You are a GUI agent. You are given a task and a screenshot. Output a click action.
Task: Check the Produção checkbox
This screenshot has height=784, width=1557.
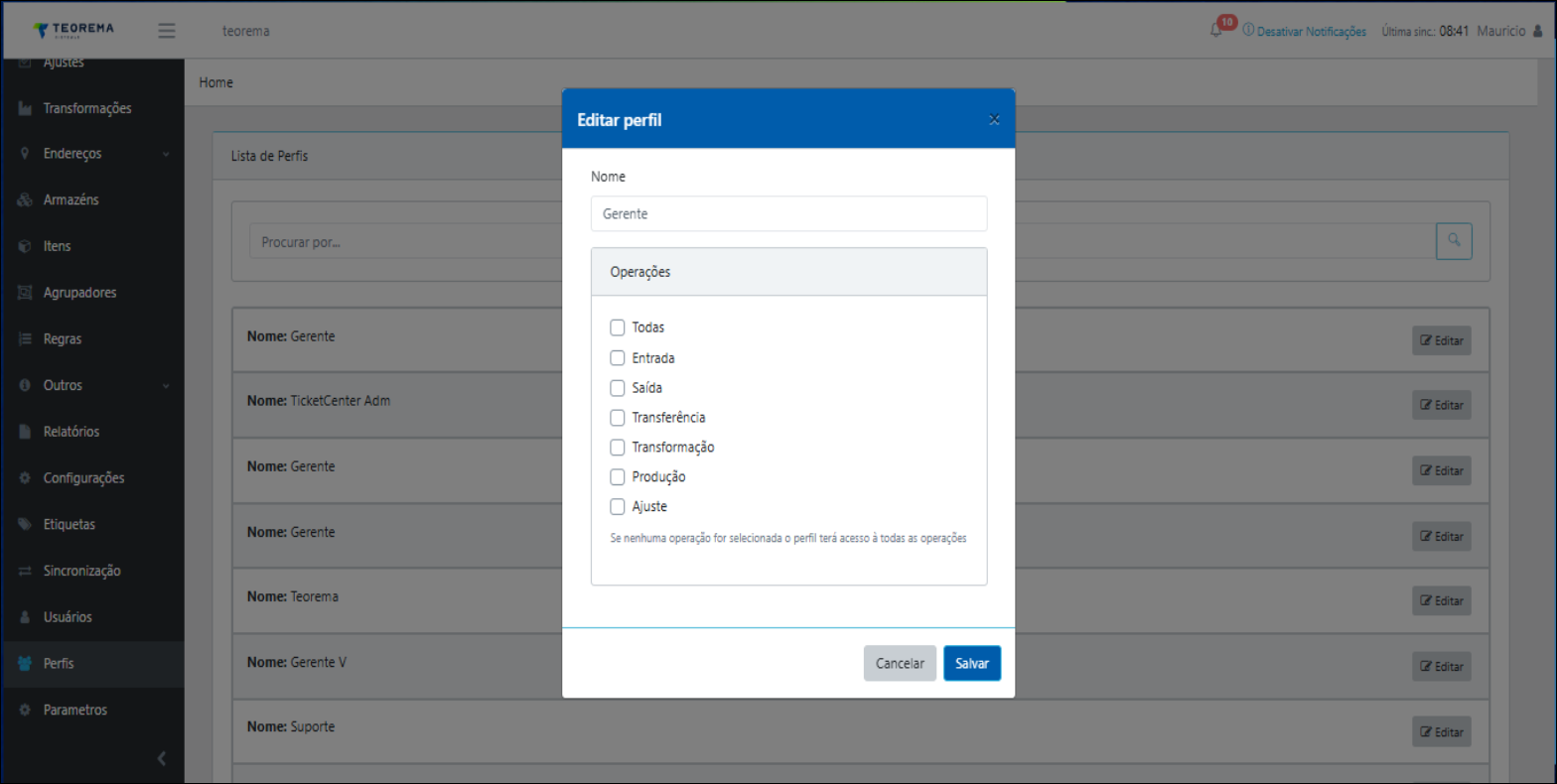pyautogui.click(x=618, y=477)
